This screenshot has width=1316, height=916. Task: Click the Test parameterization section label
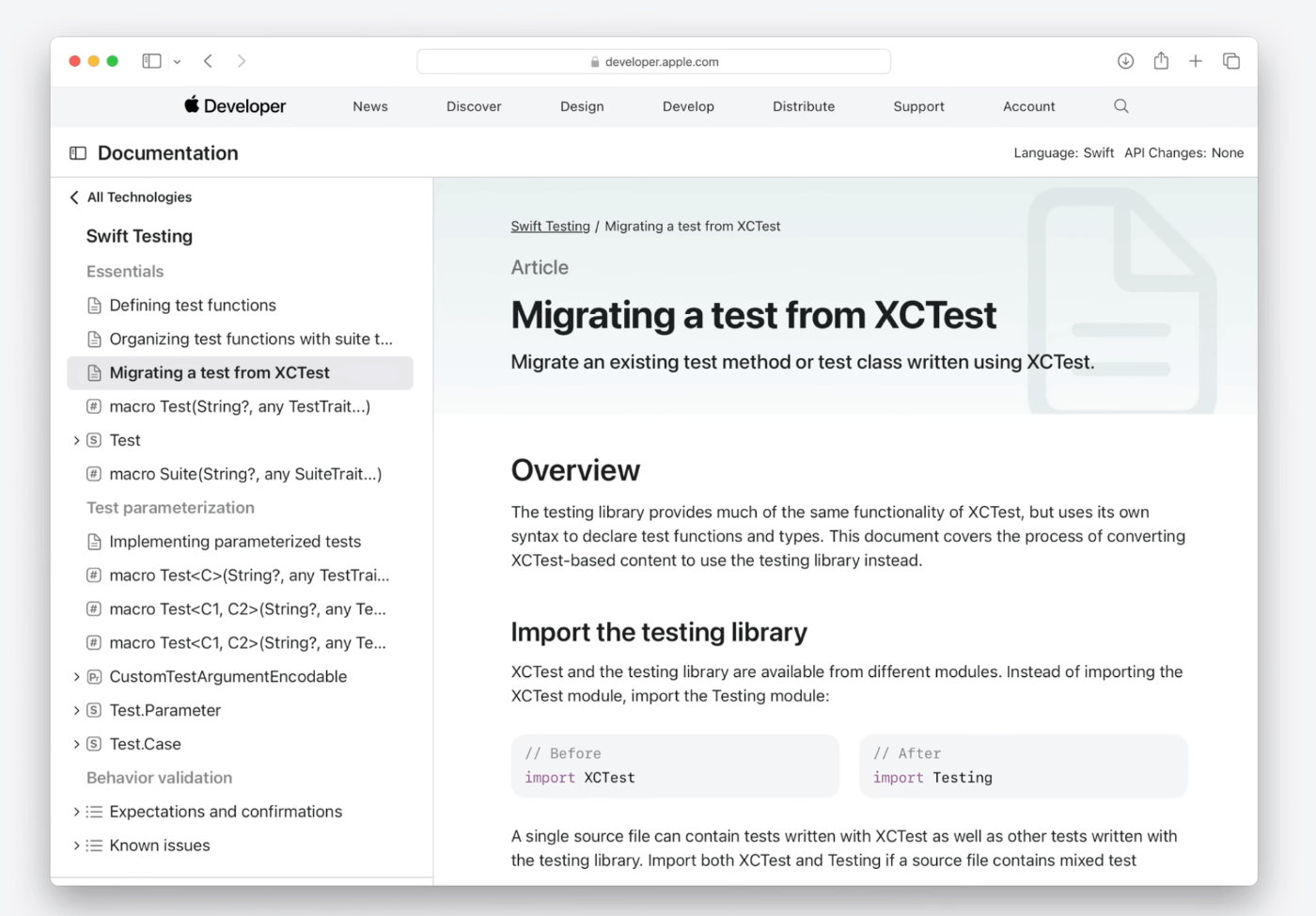coord(170,508)
